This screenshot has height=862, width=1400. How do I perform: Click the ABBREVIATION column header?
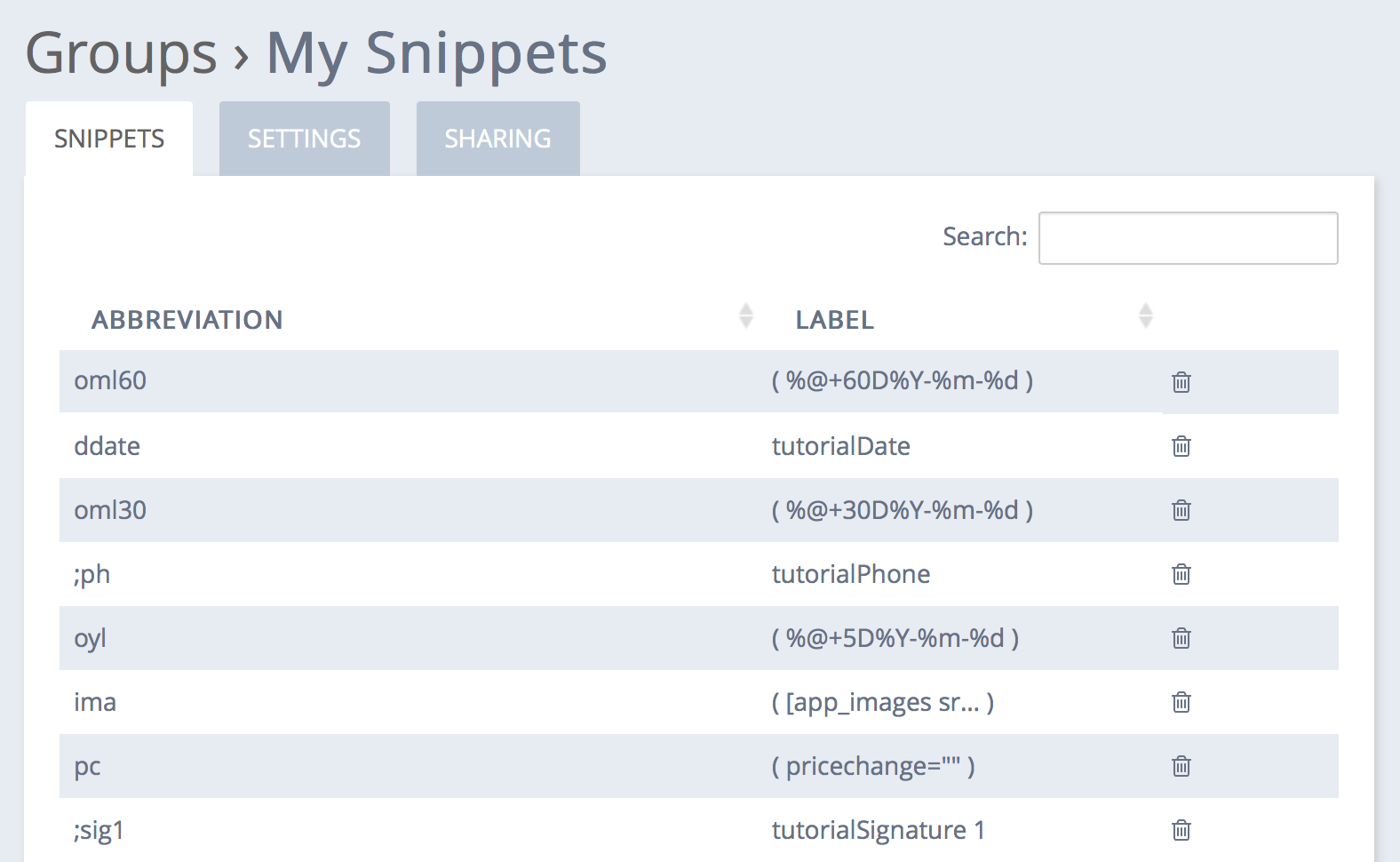tap(187, 320)
